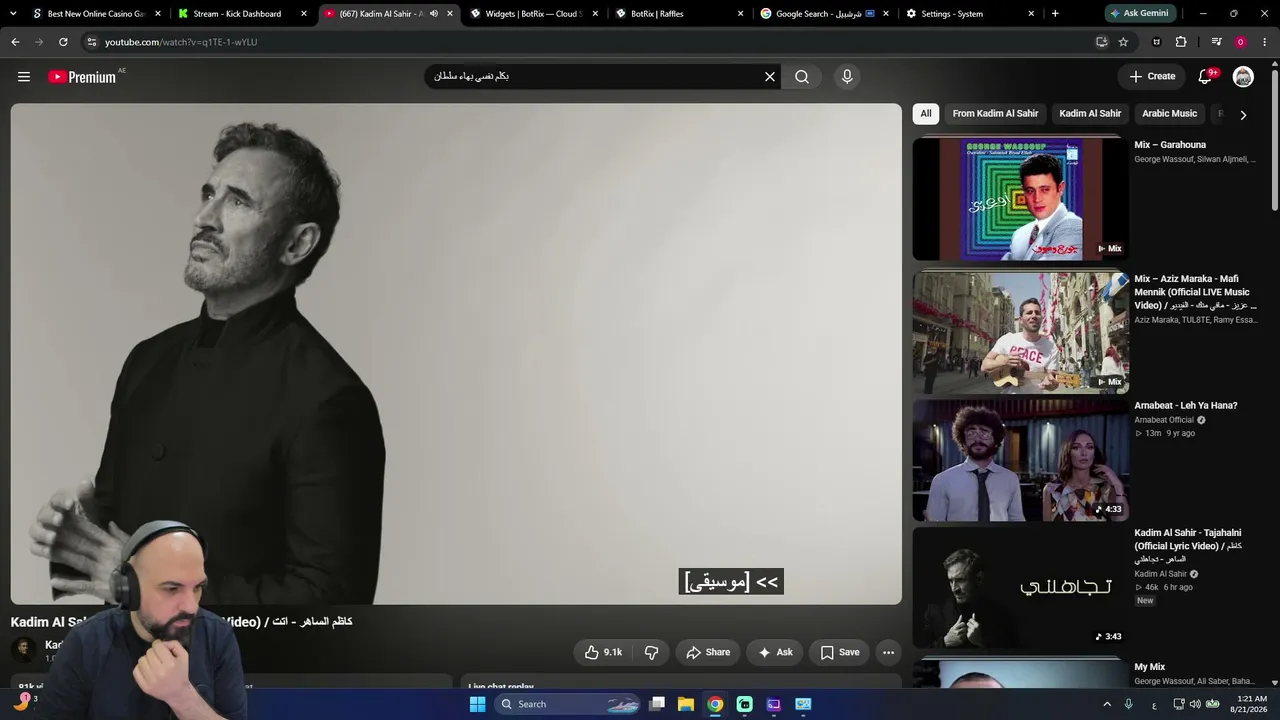Image resolution: width=1280 pixels, height=720 pixels.
Task: Click the YouTube search magnifier button
Action: 802,77
